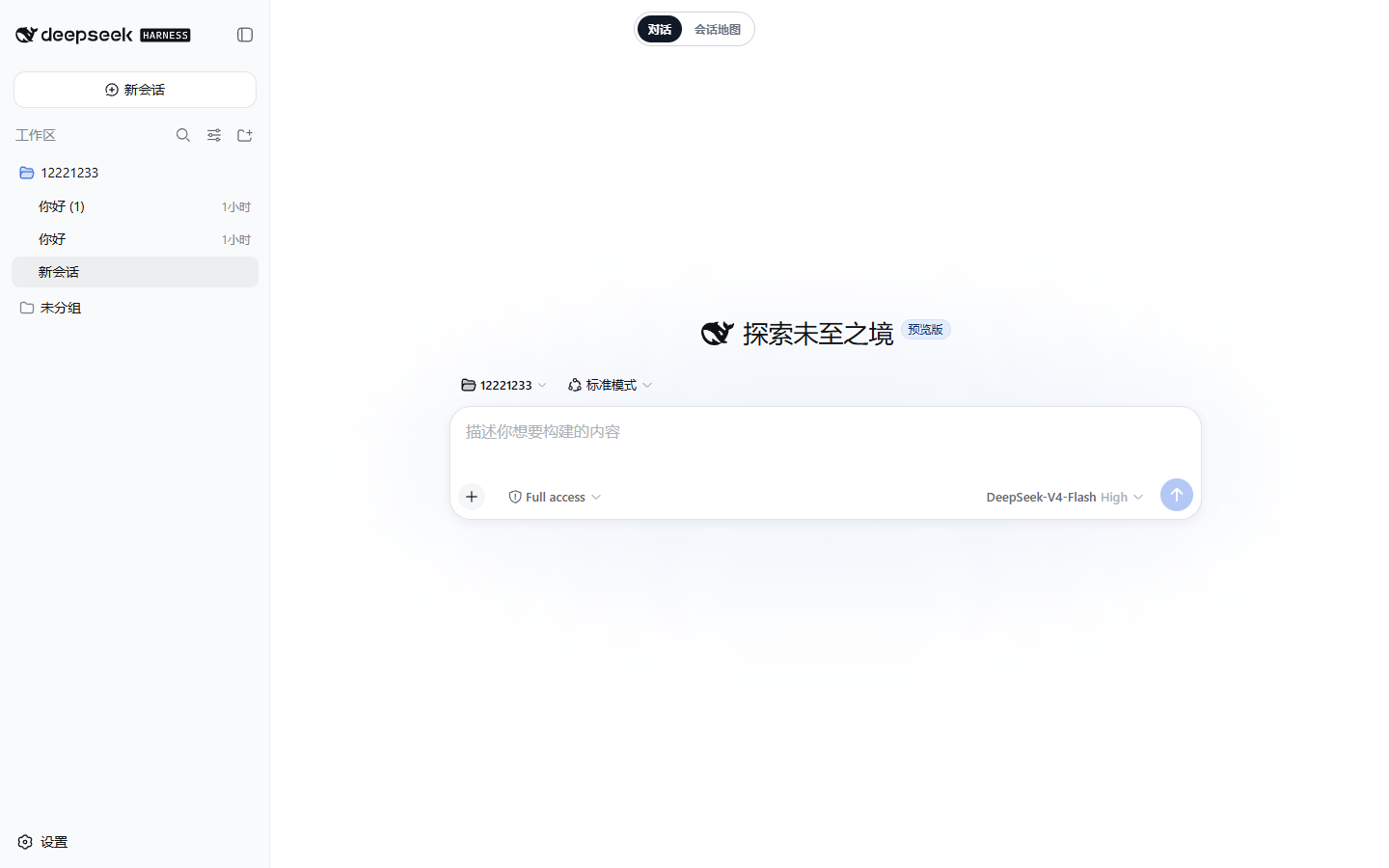Click the 预览版 badge
Image resolution: width=1389 pixels, height=868 pixels.
coord(926,330)
